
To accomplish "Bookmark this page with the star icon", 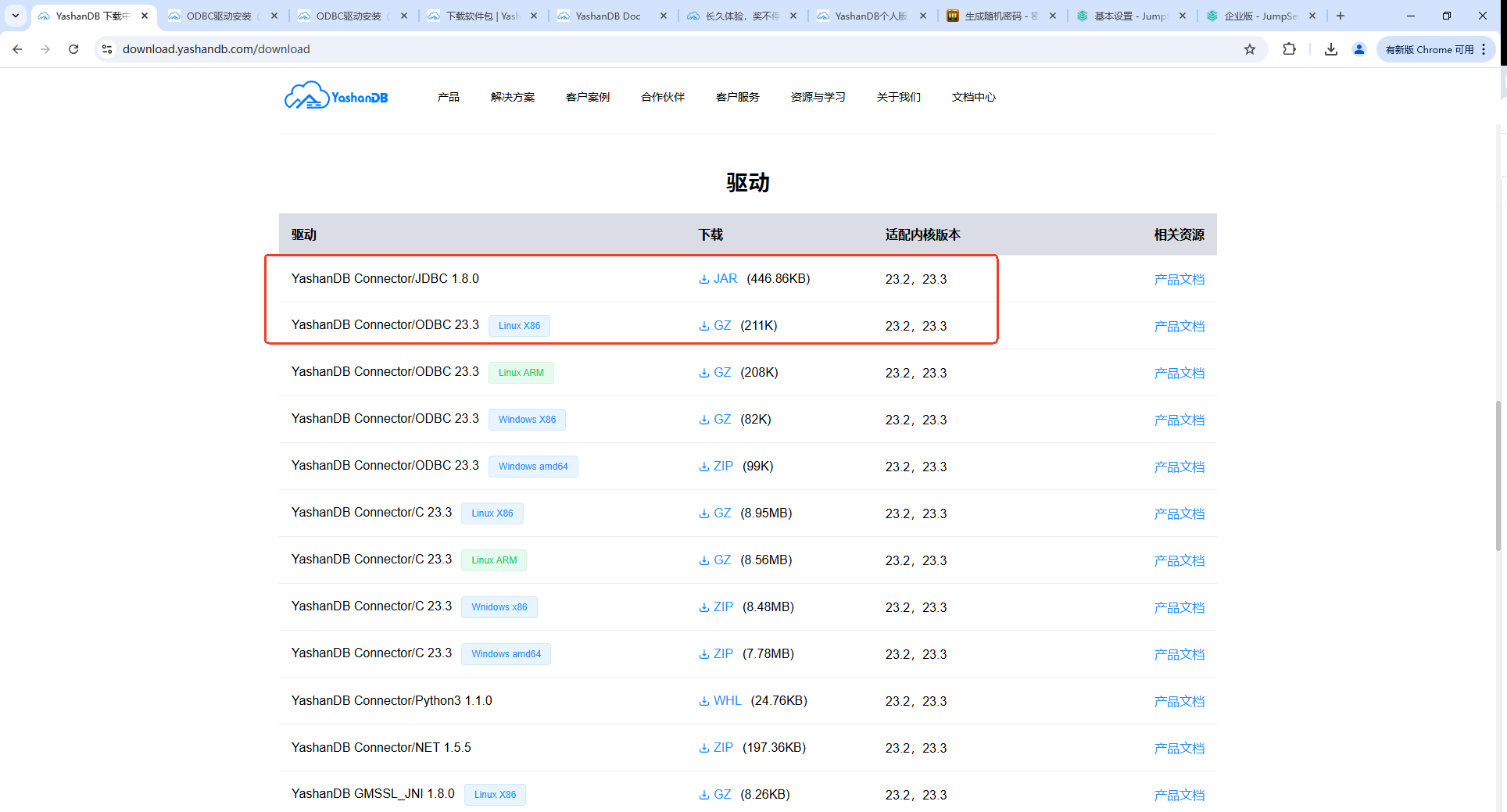I will click(1250, 49).
